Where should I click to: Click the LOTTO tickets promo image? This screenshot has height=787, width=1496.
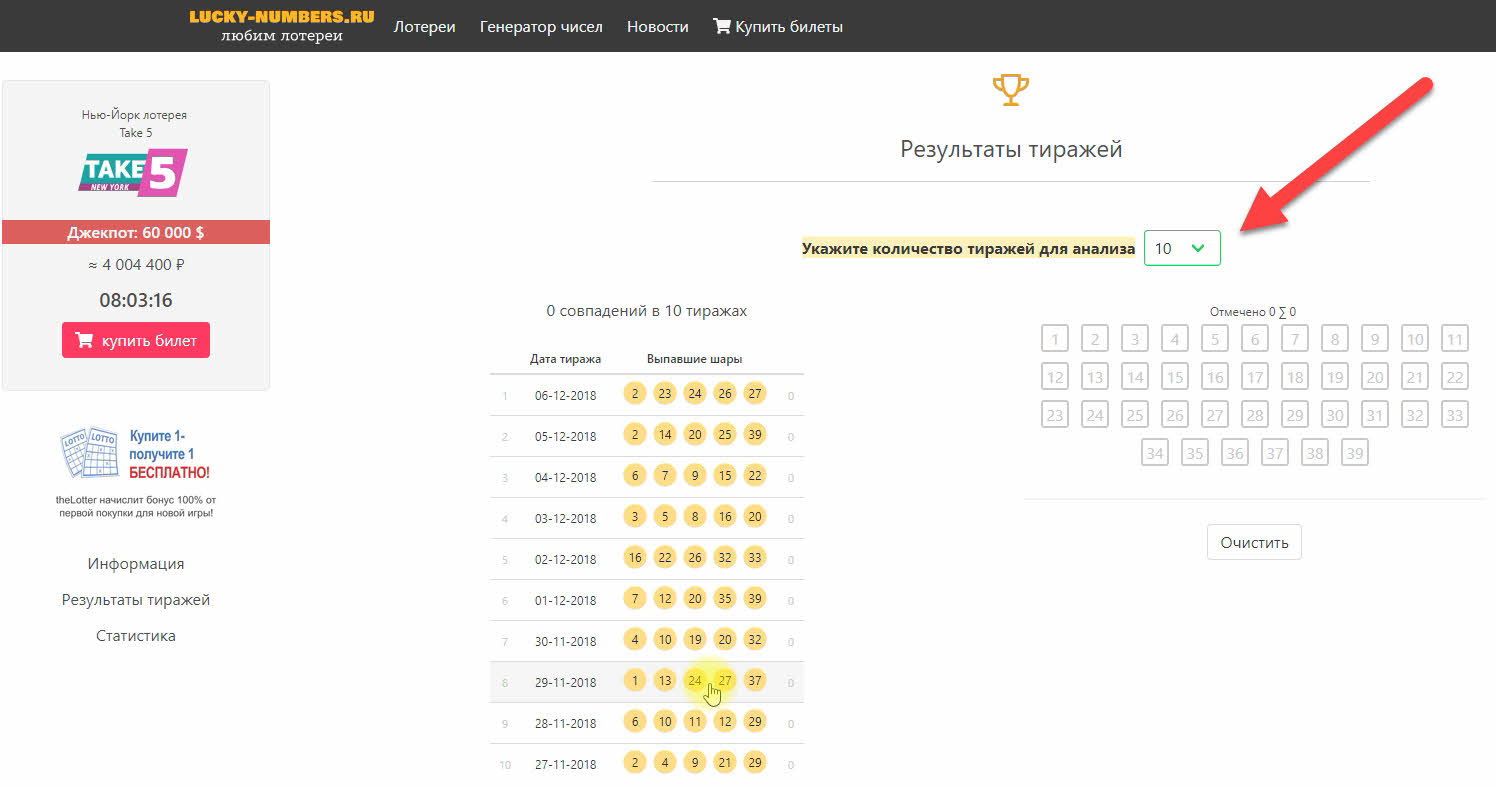[88, 454]
